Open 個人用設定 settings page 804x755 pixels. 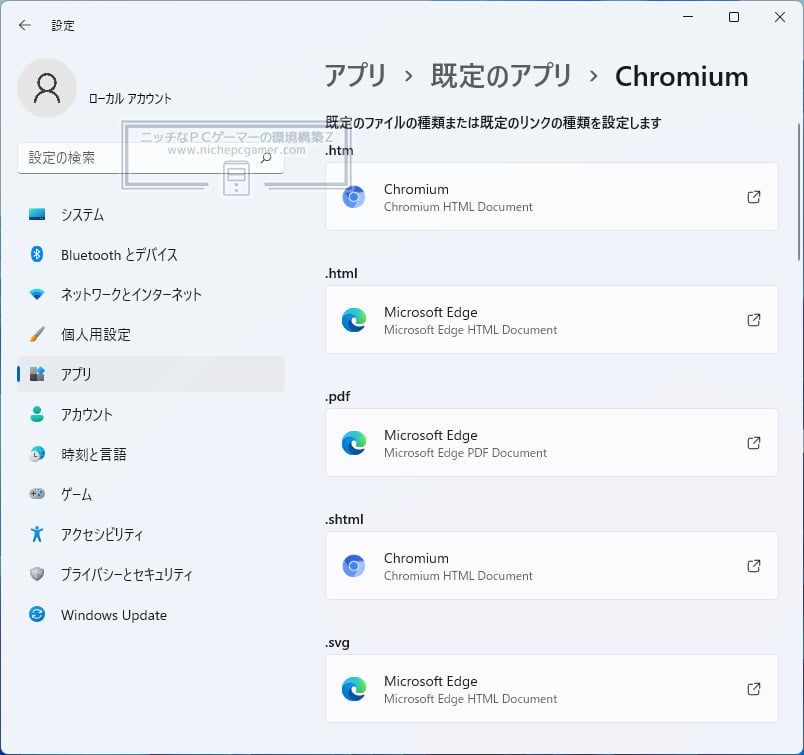(151, 334)
